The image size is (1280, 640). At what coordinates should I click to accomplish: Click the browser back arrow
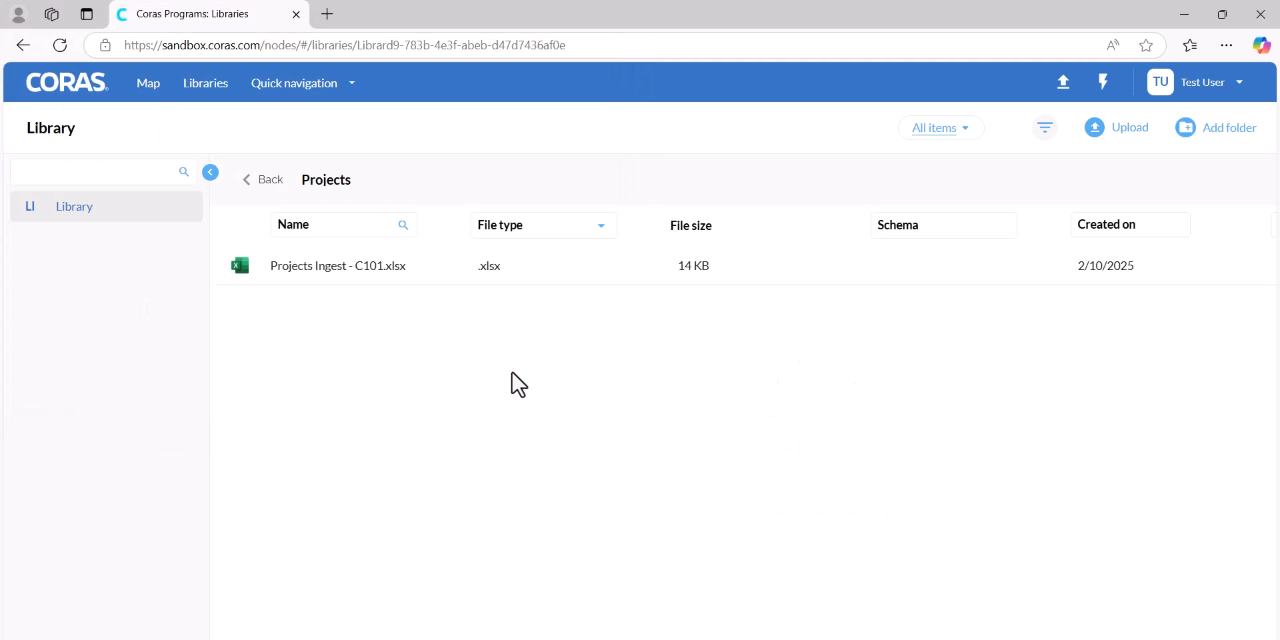coord(23,45)
